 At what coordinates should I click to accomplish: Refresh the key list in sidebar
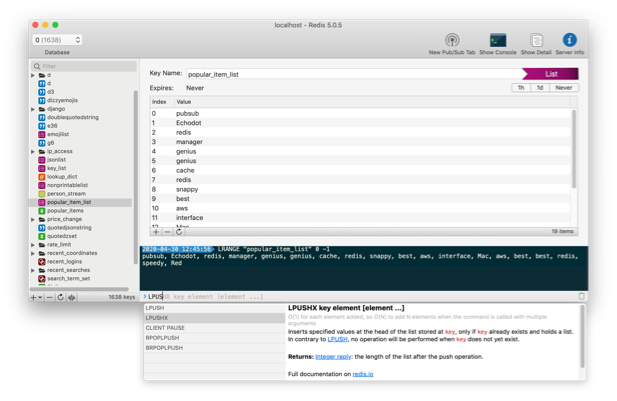point(61,297)
